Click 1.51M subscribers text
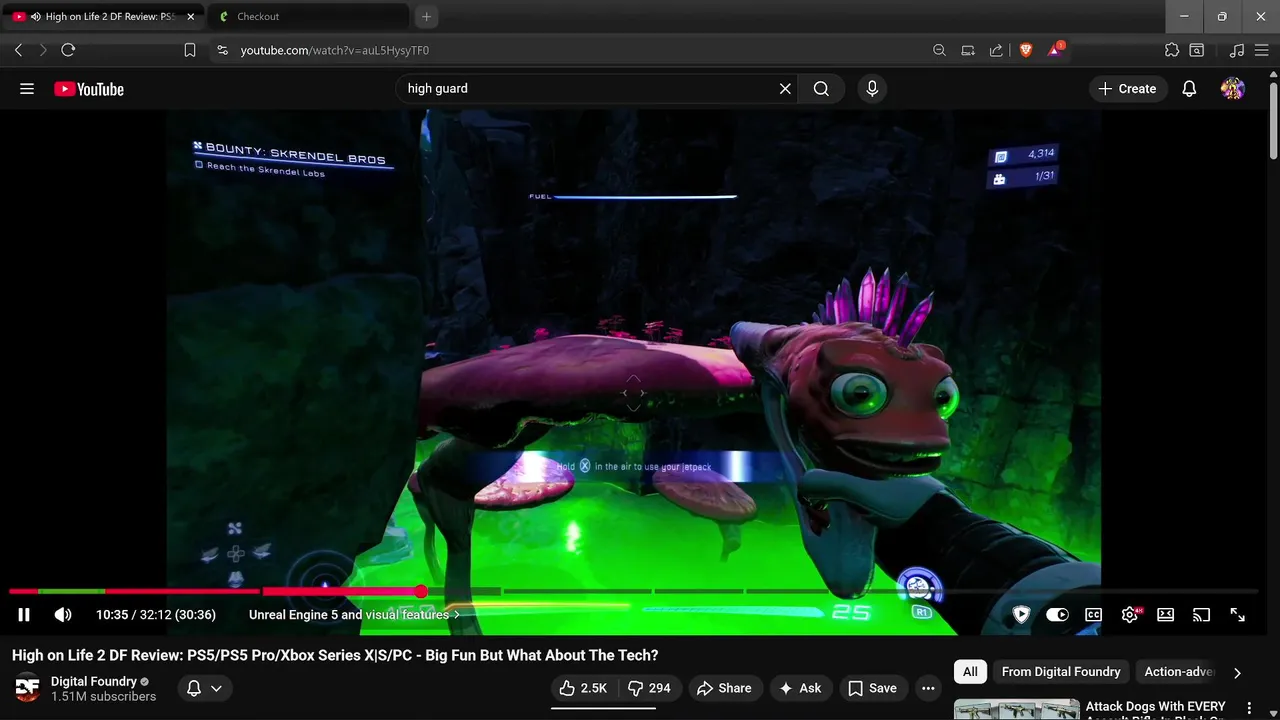 tap(104, 697)
